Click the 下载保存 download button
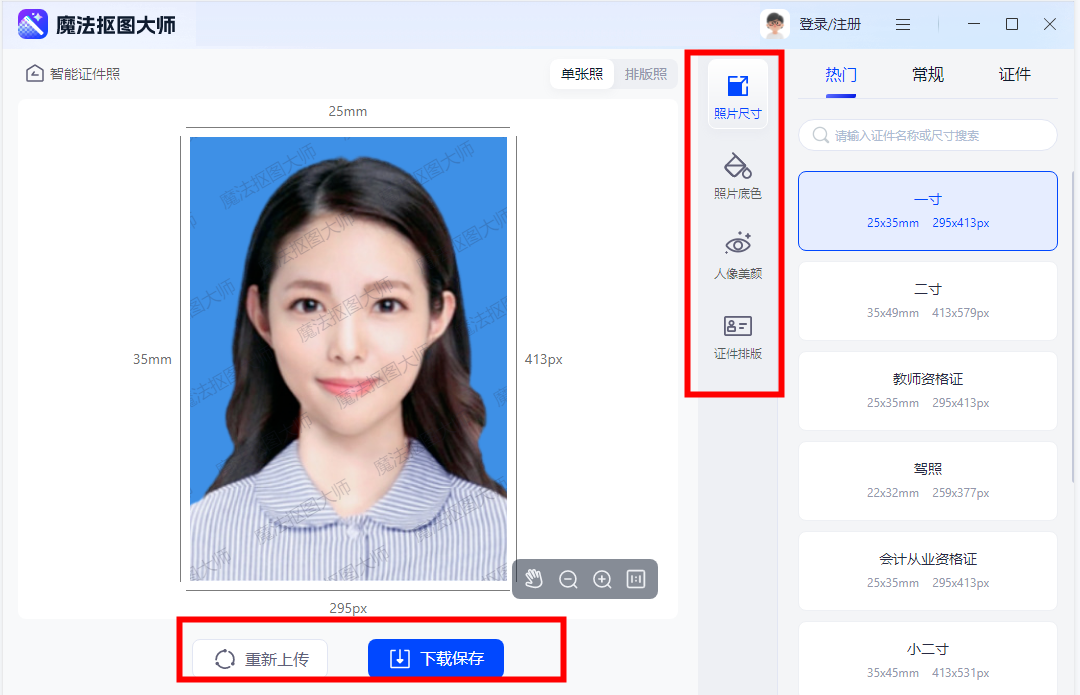This screenshot has width=1080, height=695. pyautogui.click(x=435, y=658)
